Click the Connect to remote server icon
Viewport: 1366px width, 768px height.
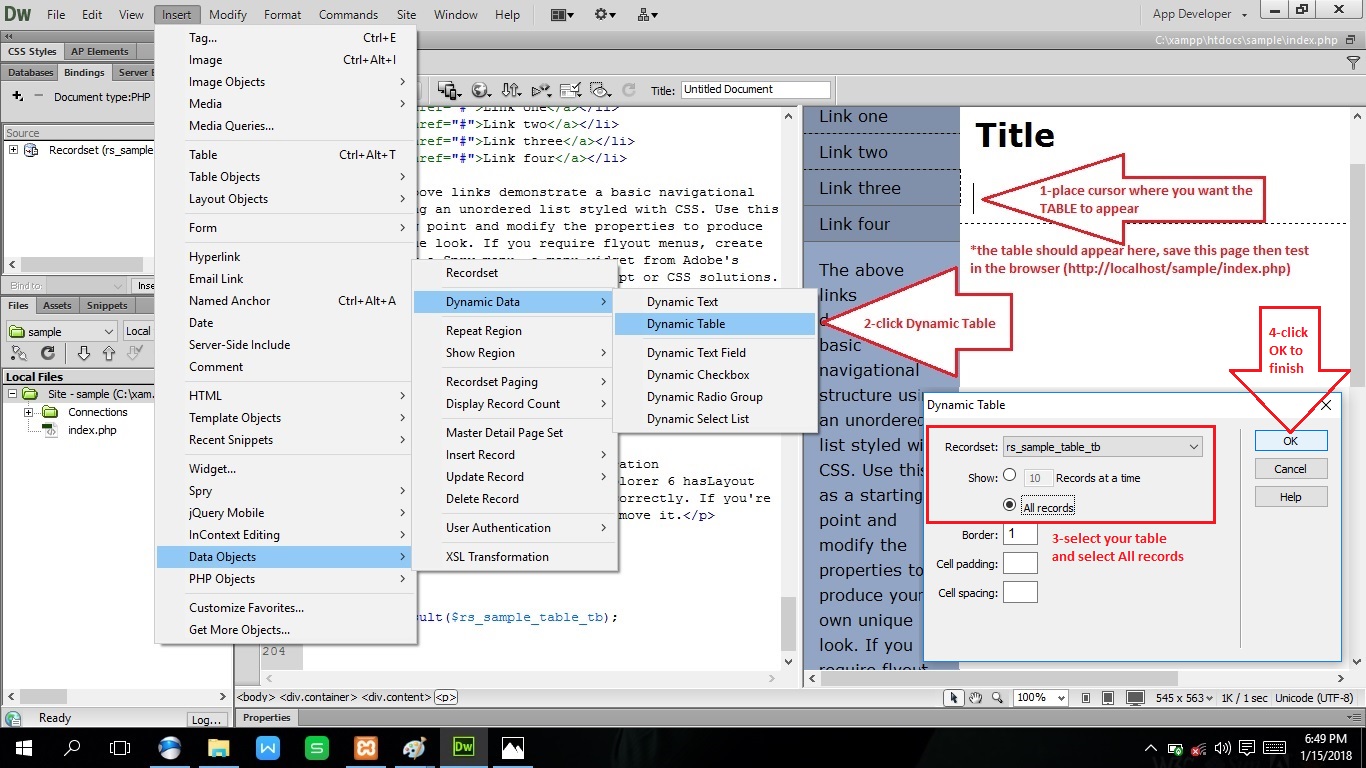(x=18, y=353)
